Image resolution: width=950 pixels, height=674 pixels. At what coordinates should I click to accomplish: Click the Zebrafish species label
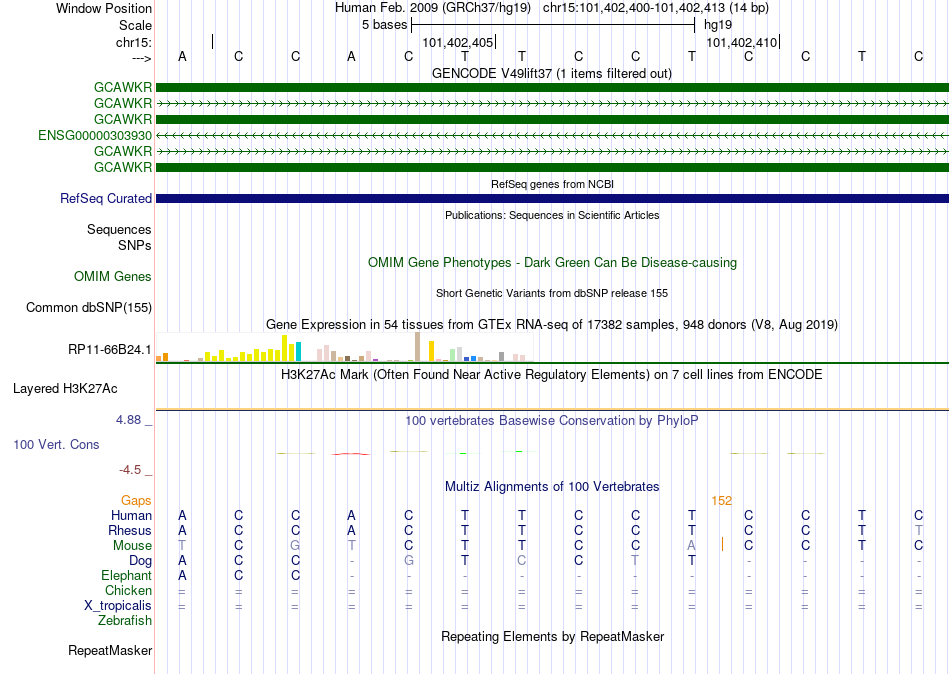click(125, 621)
